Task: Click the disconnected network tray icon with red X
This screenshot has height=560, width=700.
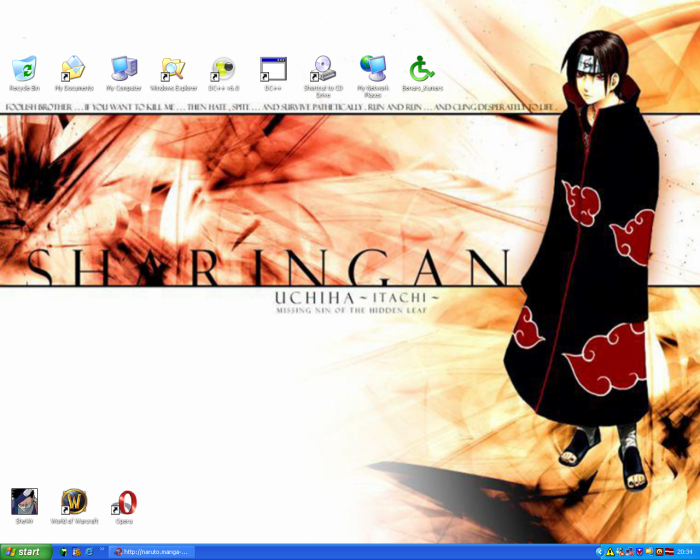Action: (x=630, y=552)
